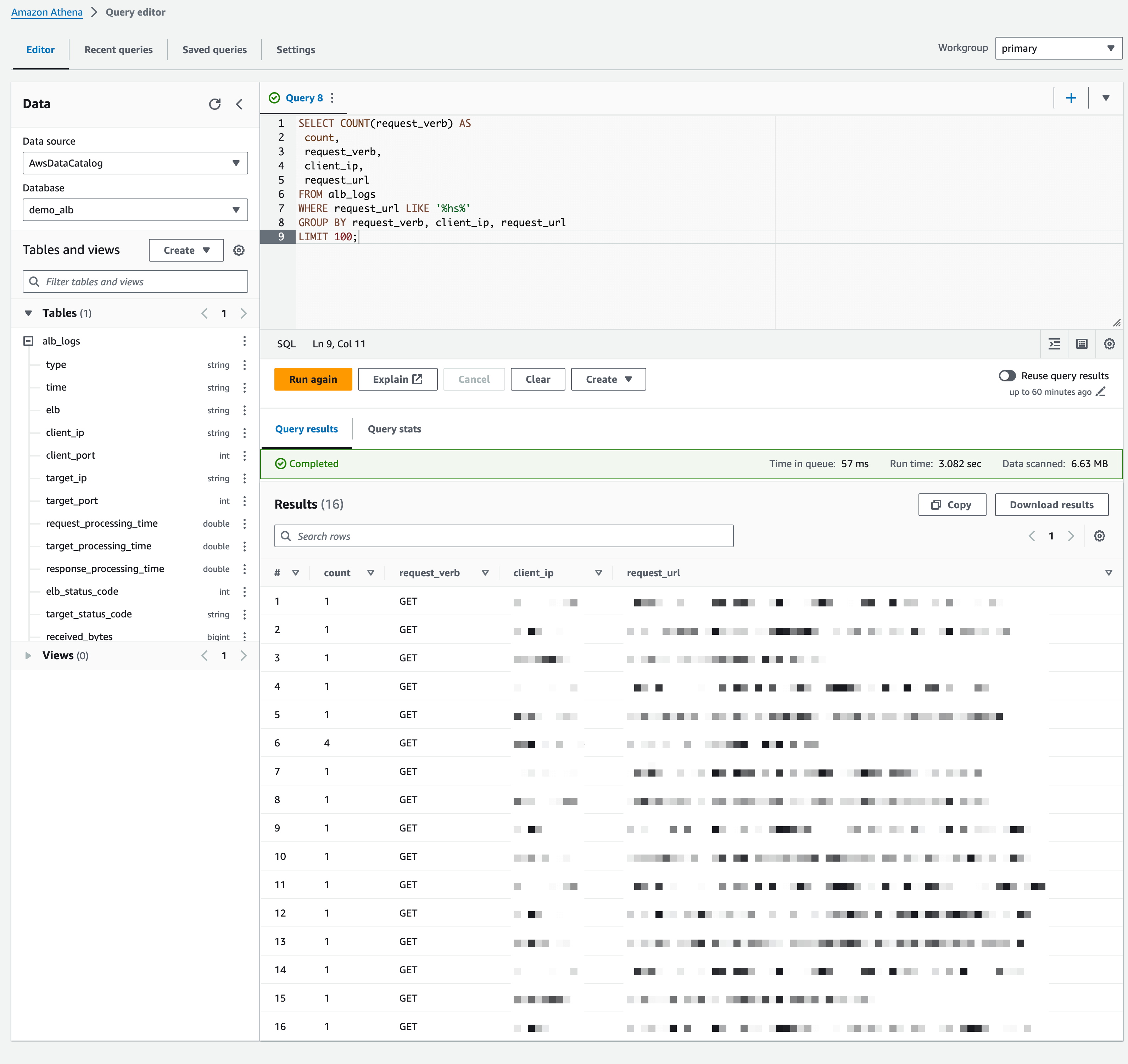This screenshot has height=1064, width=1128.
Task: Open actions for elb_status_code column
Action: (x=245, y=592)
